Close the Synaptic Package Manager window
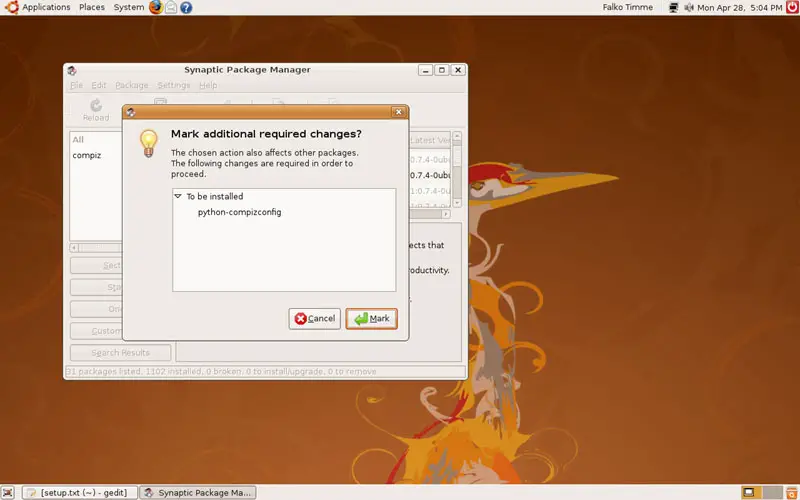This screenshot has height=500, width=800. [458, 70]
